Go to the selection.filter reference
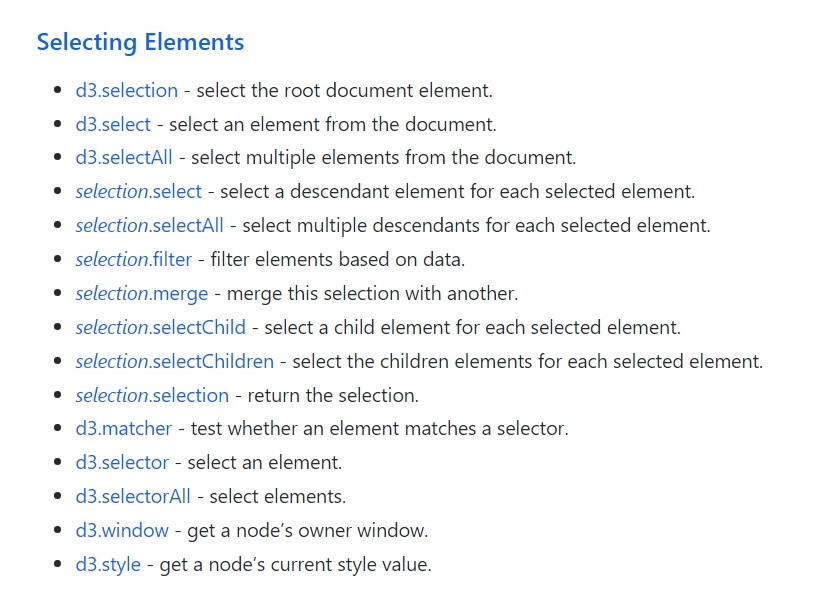This screenshot has width=822, height=595. 134,259
